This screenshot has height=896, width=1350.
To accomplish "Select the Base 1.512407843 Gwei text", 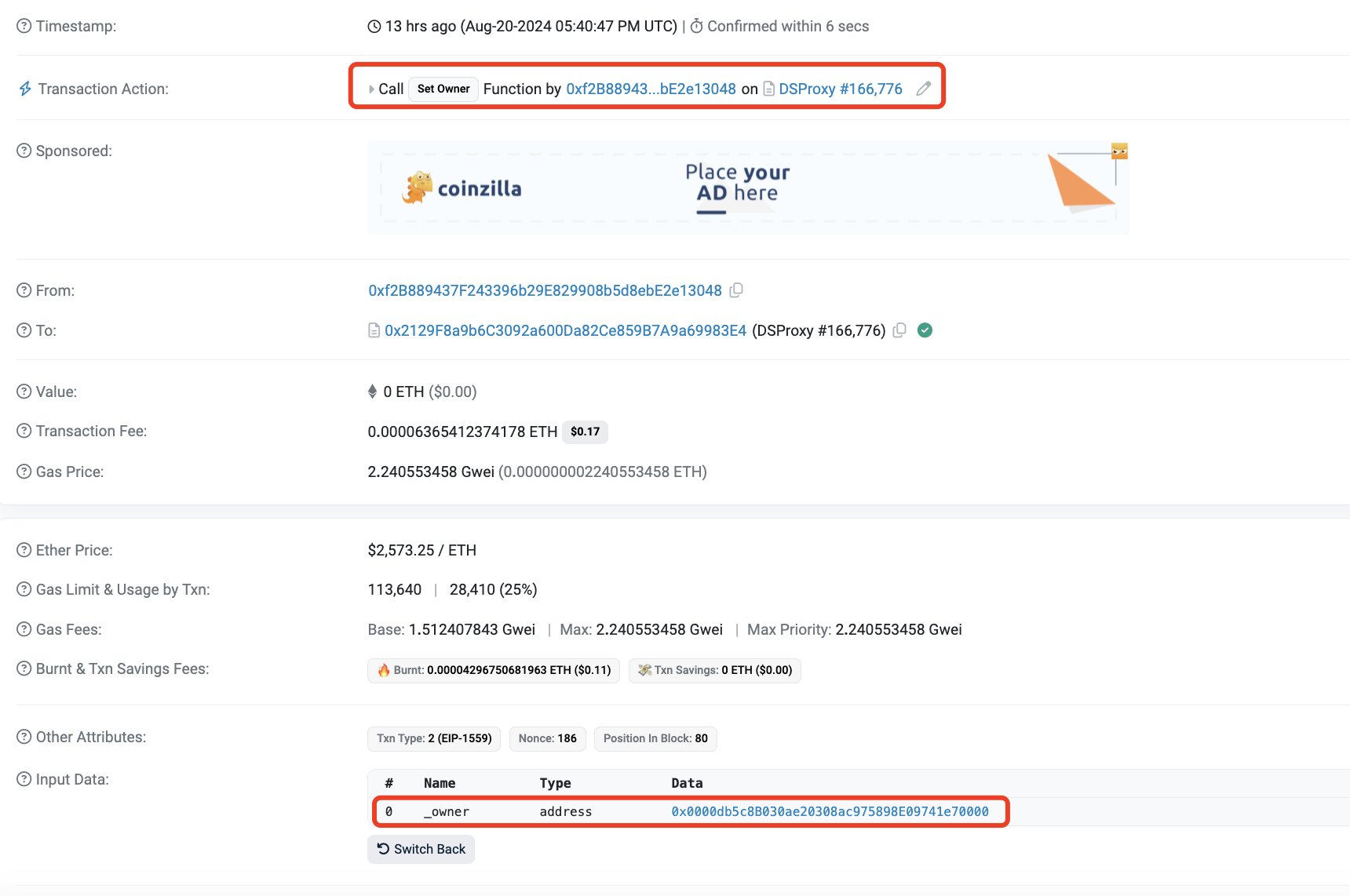I will pyautogui.click(x=451, y=629).
